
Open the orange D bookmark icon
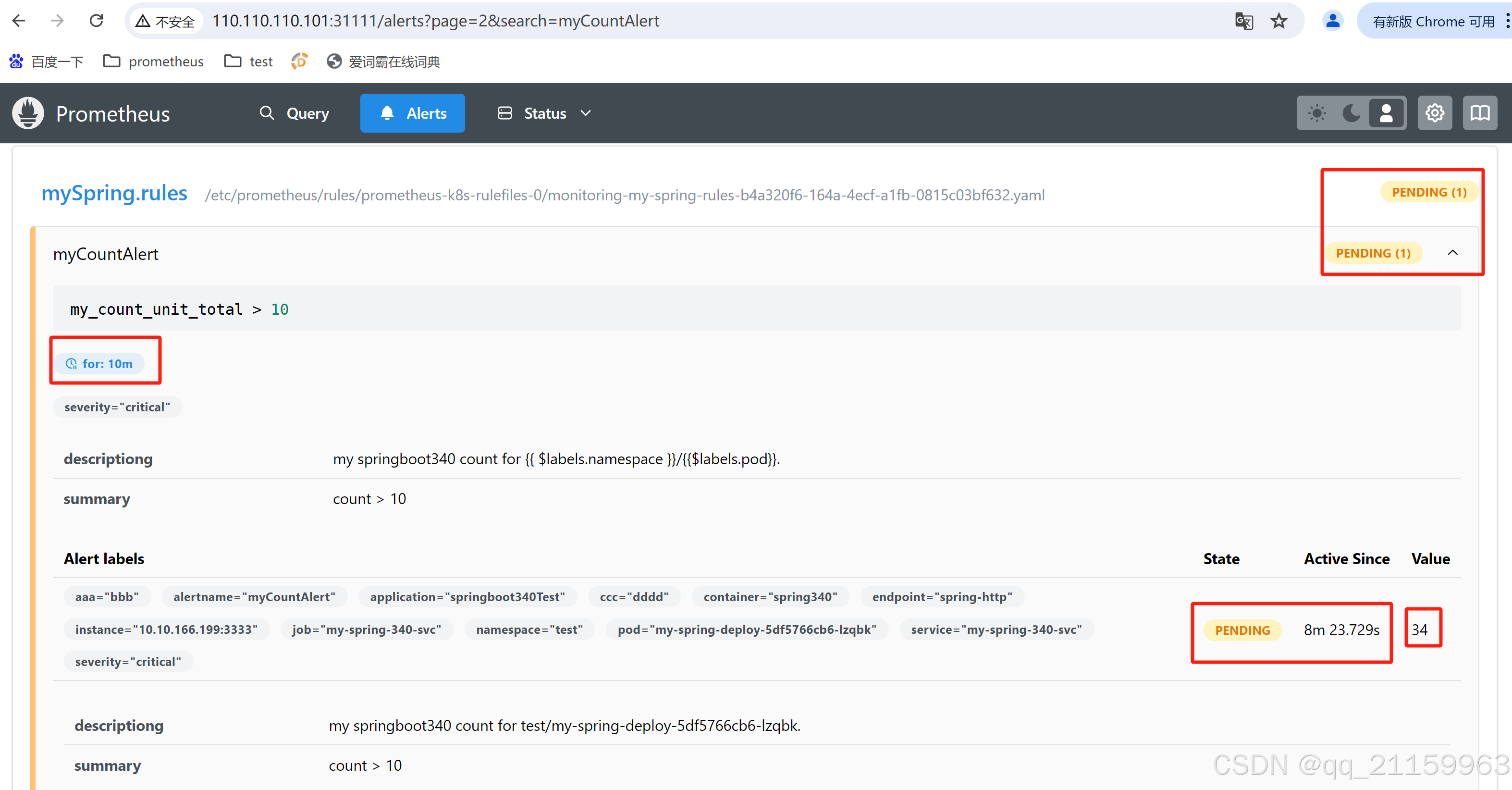[299, 61]
